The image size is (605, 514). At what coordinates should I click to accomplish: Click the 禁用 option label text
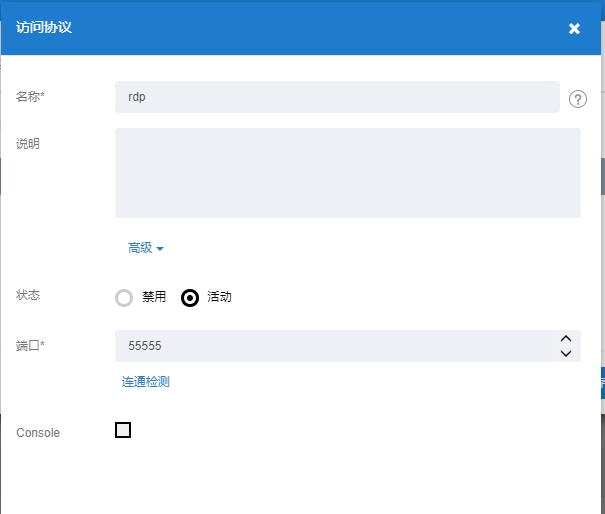tap(154, 297)
